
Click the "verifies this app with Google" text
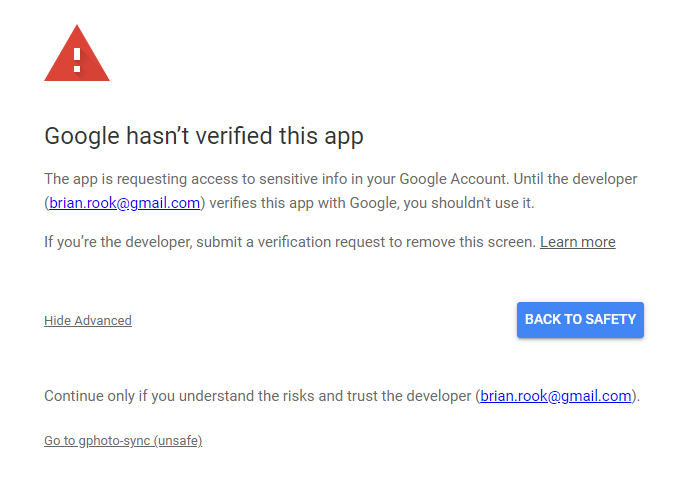[297, 203]
